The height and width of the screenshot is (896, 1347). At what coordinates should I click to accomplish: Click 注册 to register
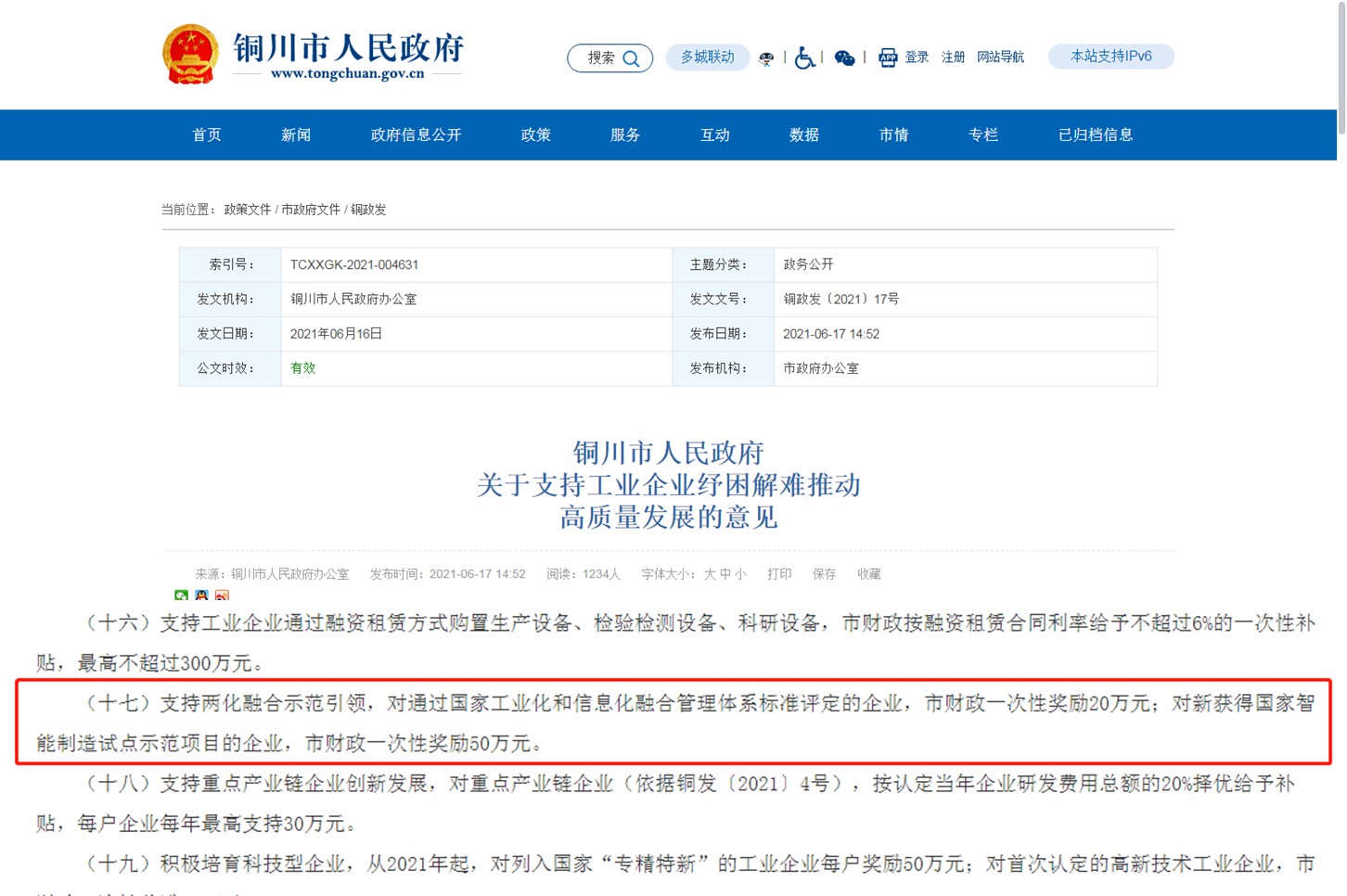pyautogui.click(x=953, y=58)
